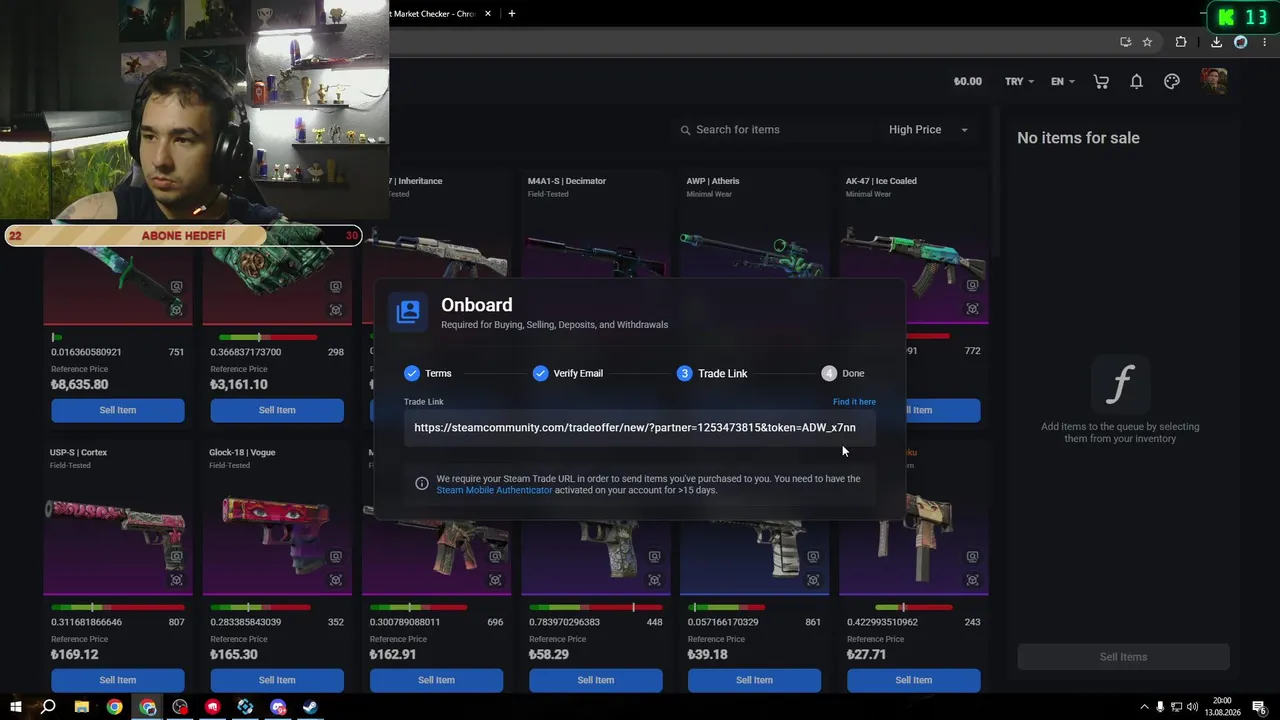Image resolution: width=1280 pixels, height=720 pixels.
Task: Open the taskbar volume control
Action: (x=1192, y=707)
